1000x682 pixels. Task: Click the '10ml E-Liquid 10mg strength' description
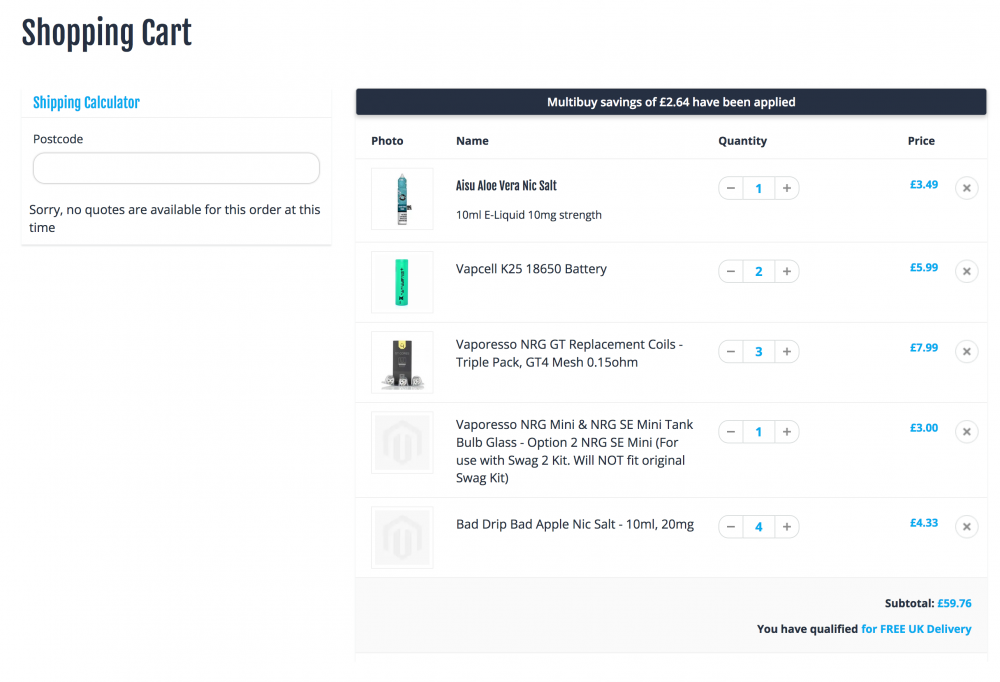pyautogui.click(x=529, y=215)
